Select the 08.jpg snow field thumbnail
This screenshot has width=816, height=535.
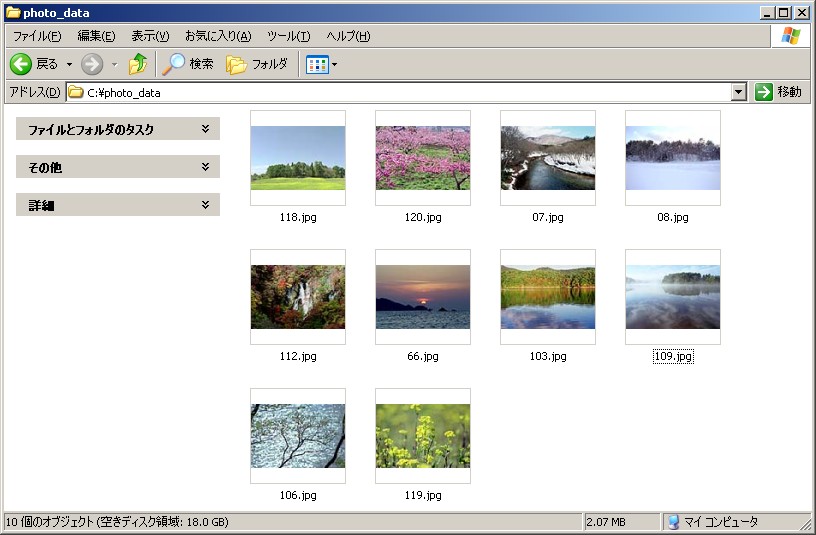(x=672, y=158)
